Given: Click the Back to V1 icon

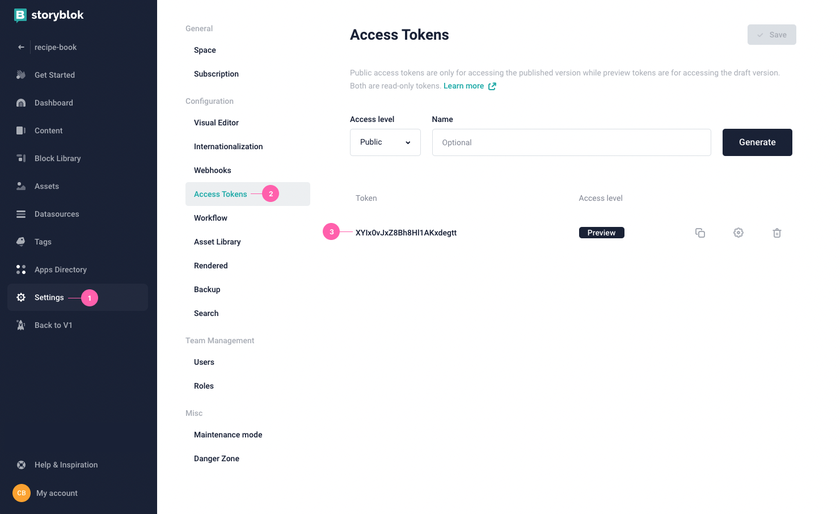Looking at the screenshot, I should (21, 325).
